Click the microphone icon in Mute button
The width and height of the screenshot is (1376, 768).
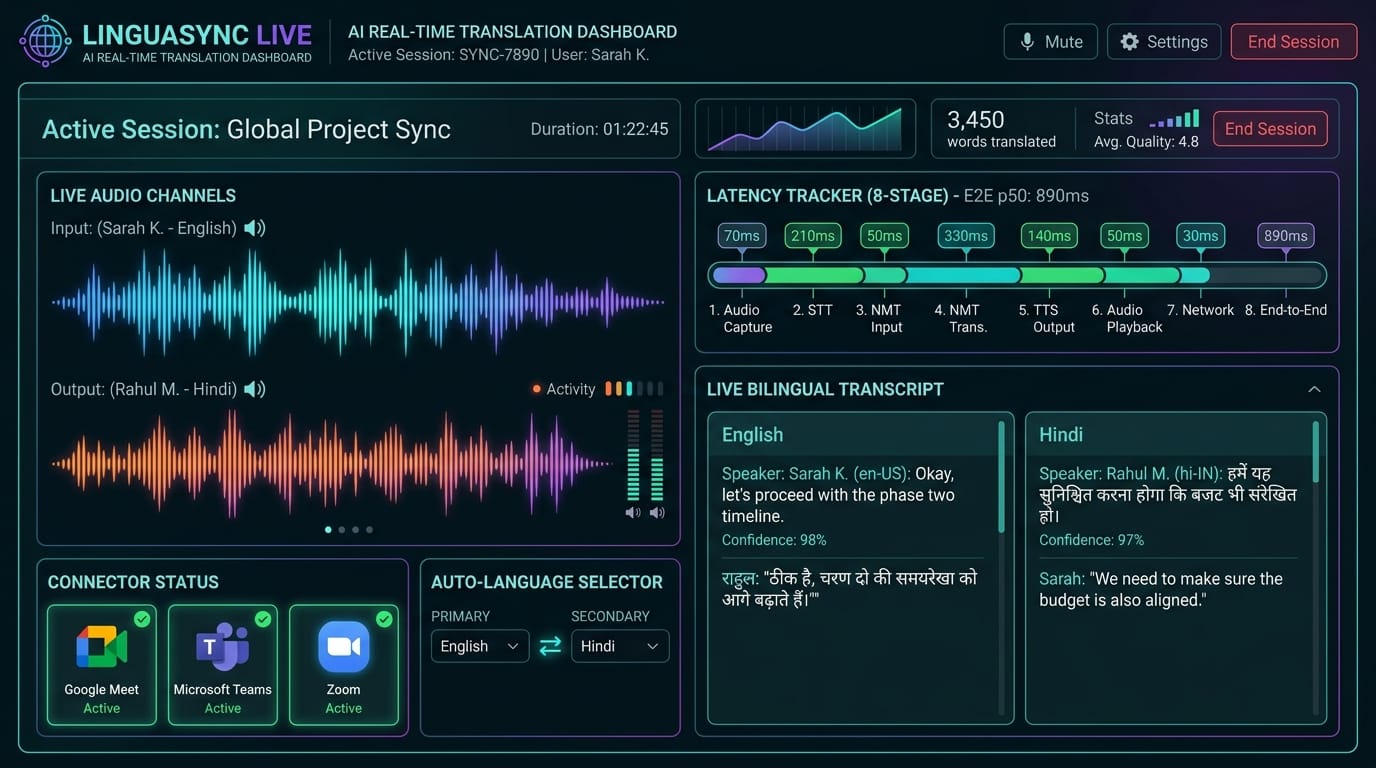(x=1027, y=42)
